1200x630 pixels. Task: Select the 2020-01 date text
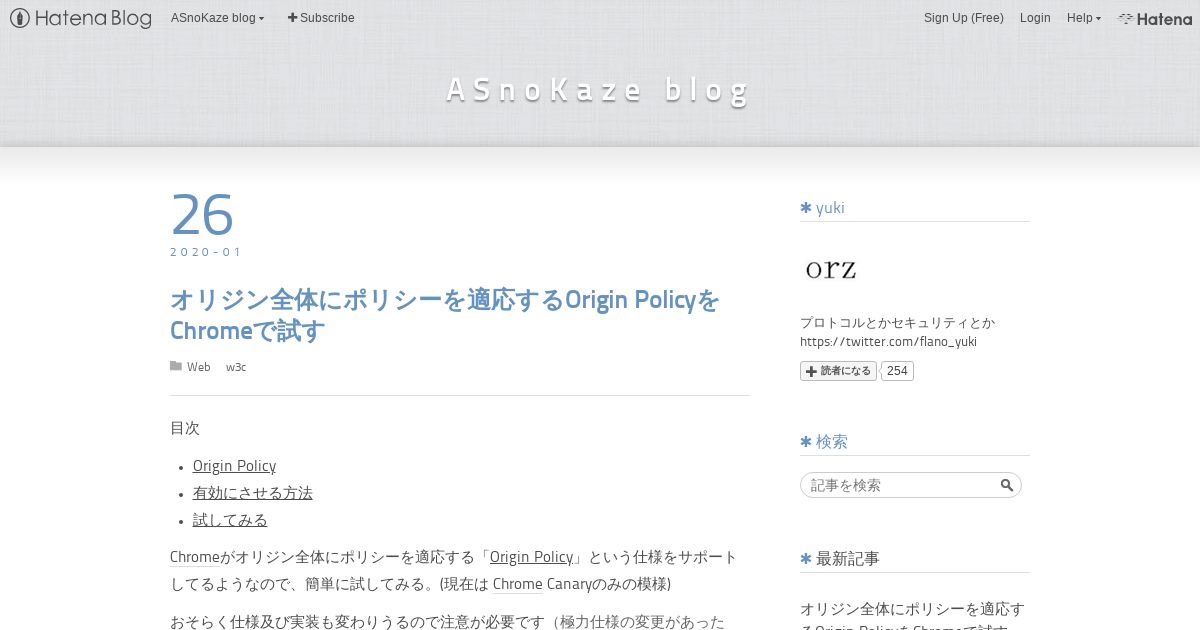(x=206, y=252)
